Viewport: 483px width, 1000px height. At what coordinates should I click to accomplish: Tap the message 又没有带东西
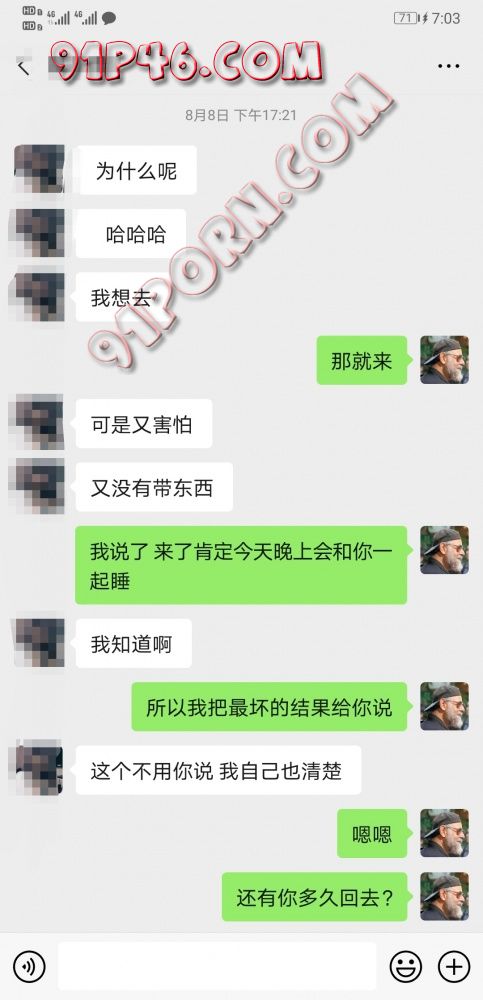pyautogui.click(x=154, y=487)
